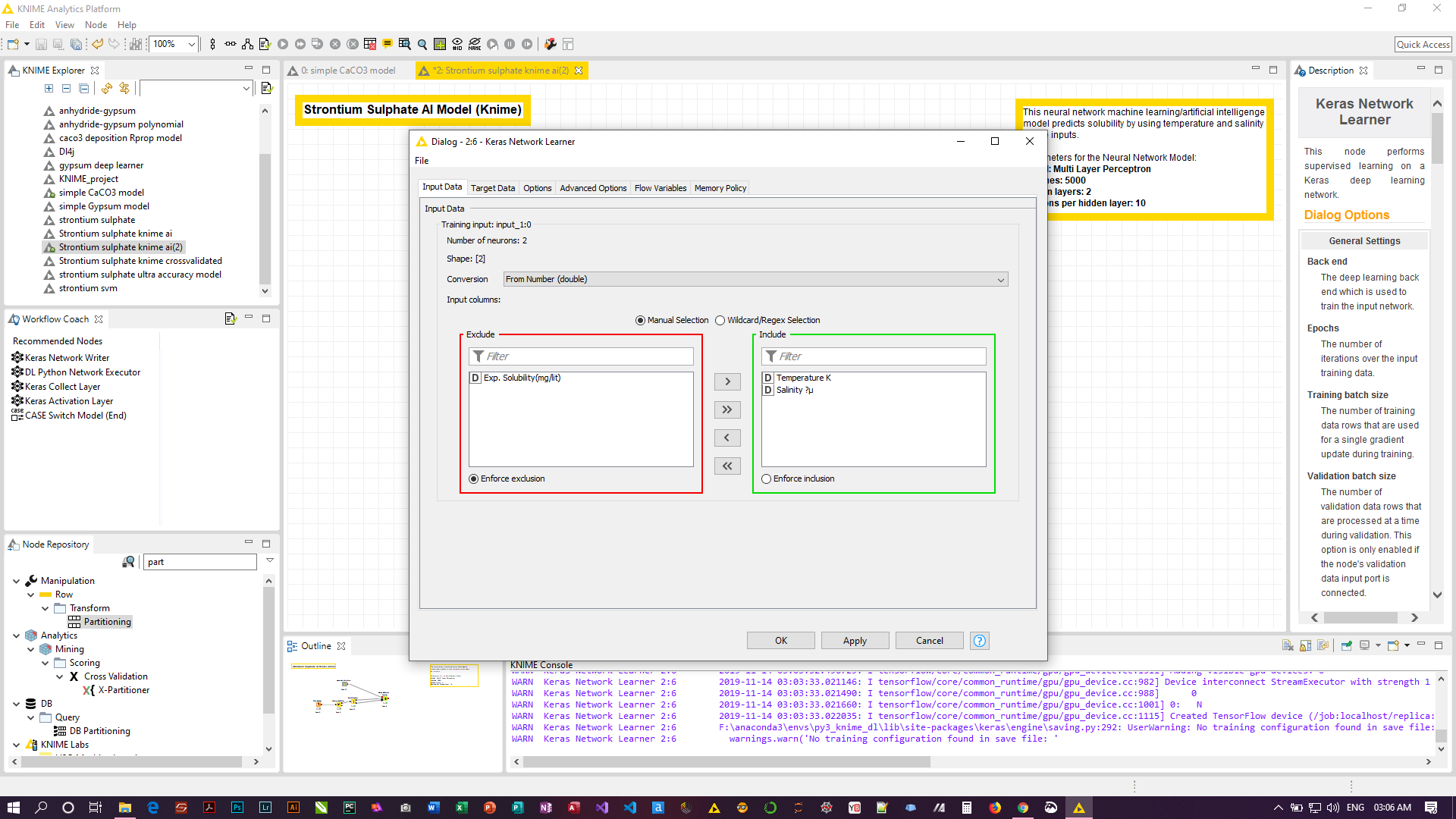Click the Apply button

tap(855, 641)
